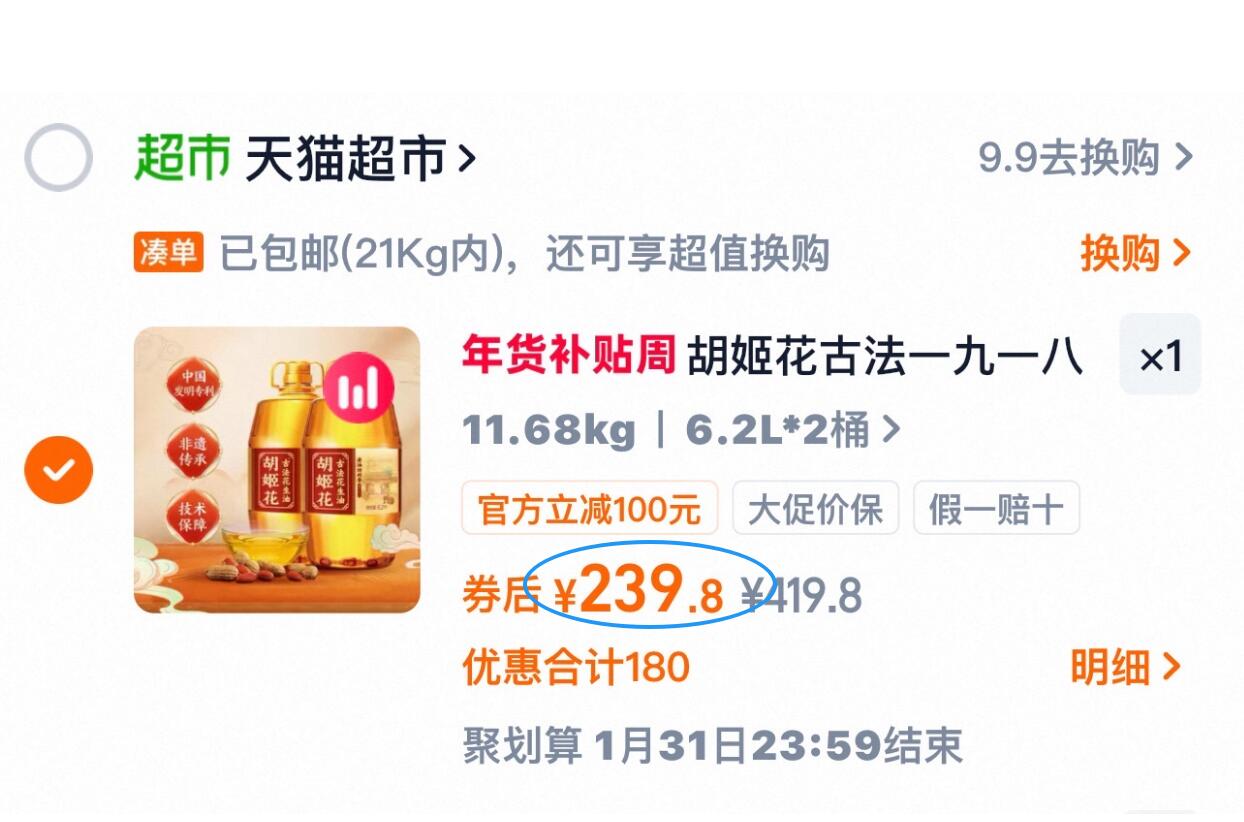Tap the pink bar-chart badge on product image

point(358,386)
